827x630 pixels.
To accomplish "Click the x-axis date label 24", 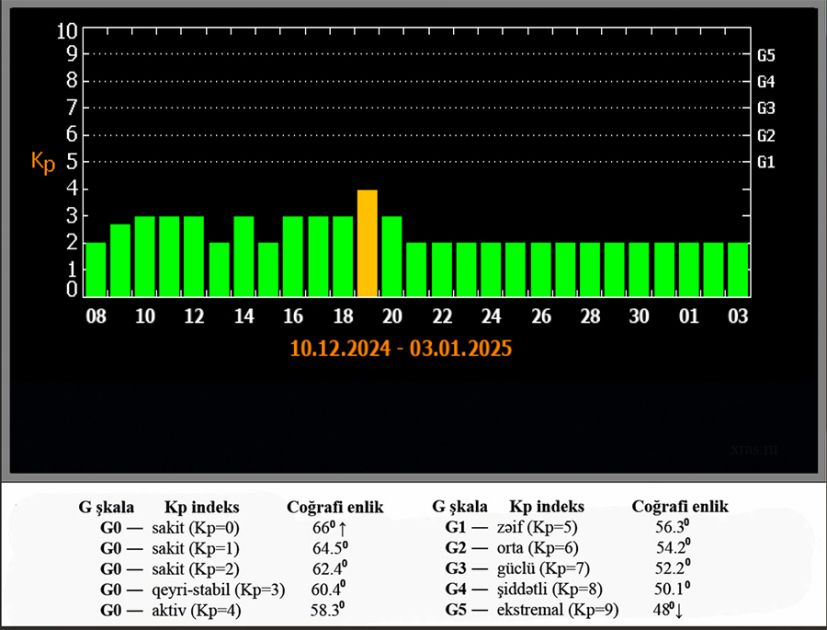I will (490, 317).
